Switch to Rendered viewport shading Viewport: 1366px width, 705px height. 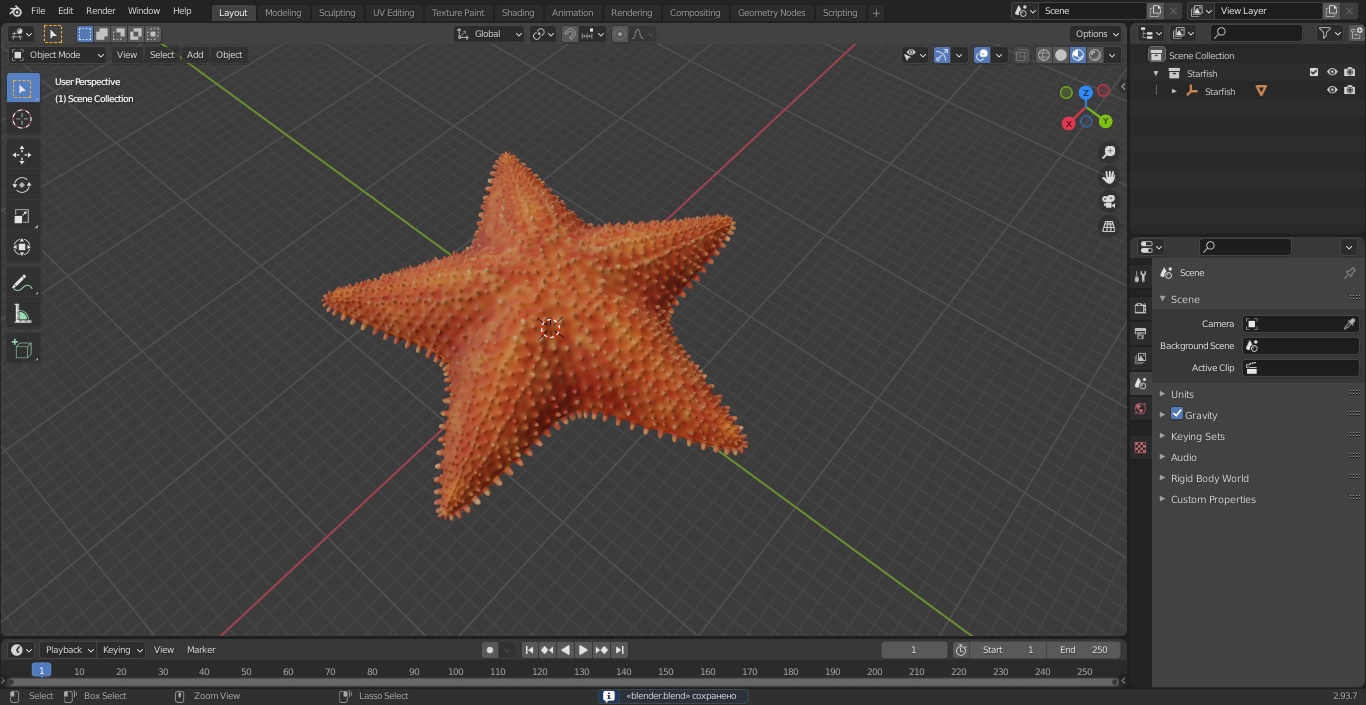[x=1095, y=55]
